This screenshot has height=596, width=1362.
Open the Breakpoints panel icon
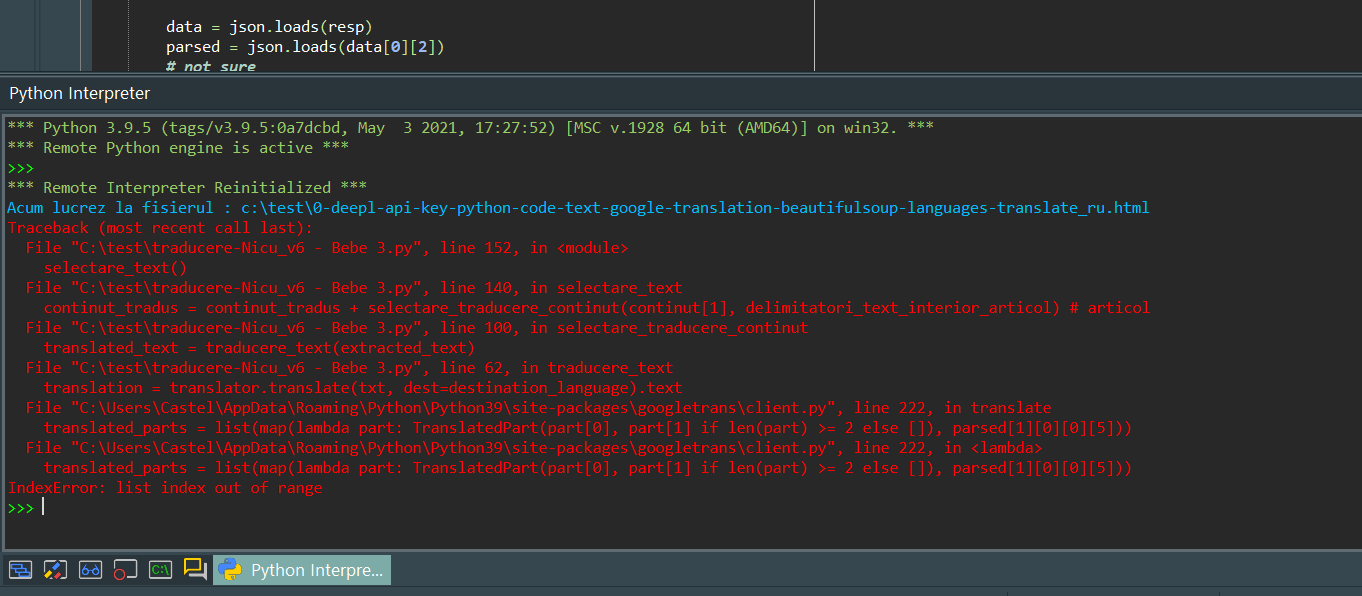(x=125, y=570)
